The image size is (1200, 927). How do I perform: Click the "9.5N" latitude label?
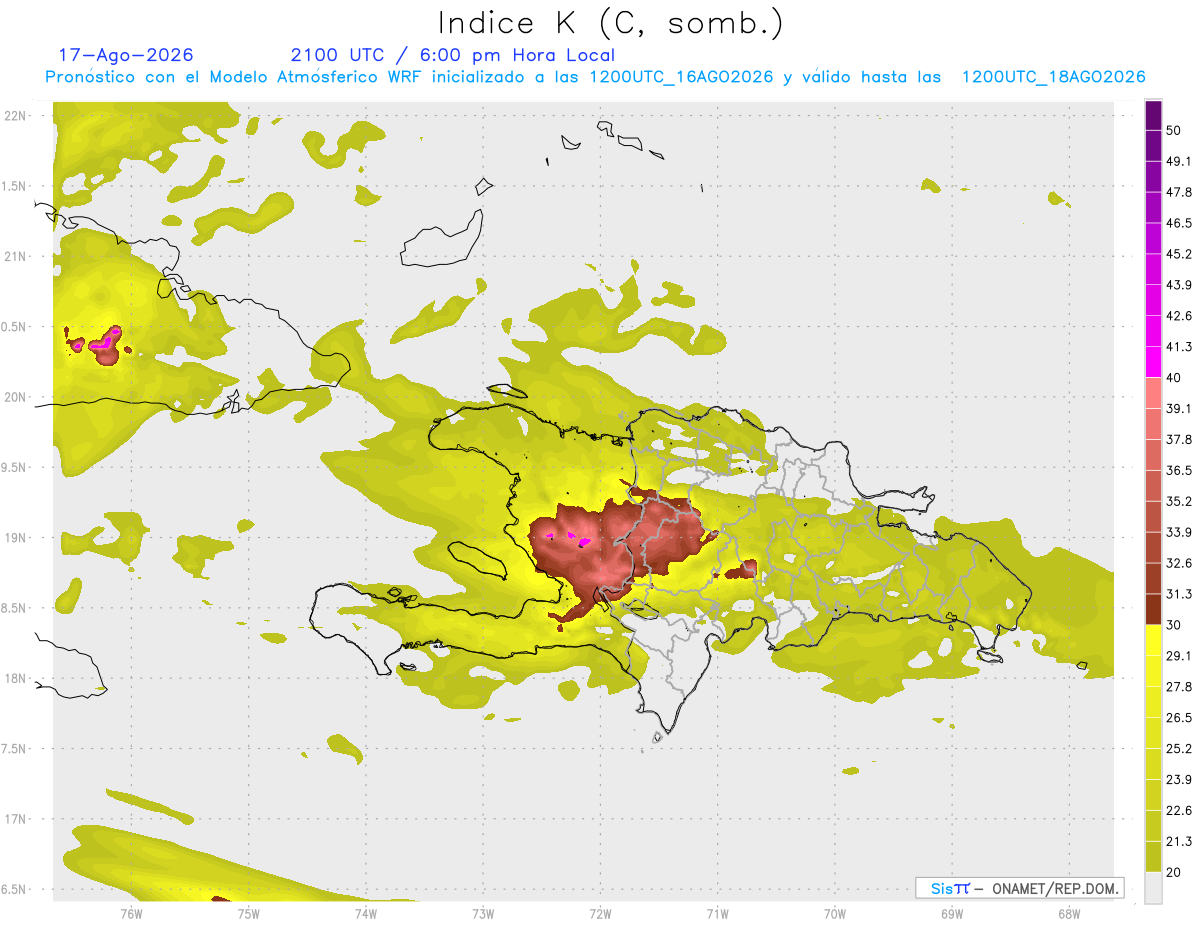coord(15,467)
